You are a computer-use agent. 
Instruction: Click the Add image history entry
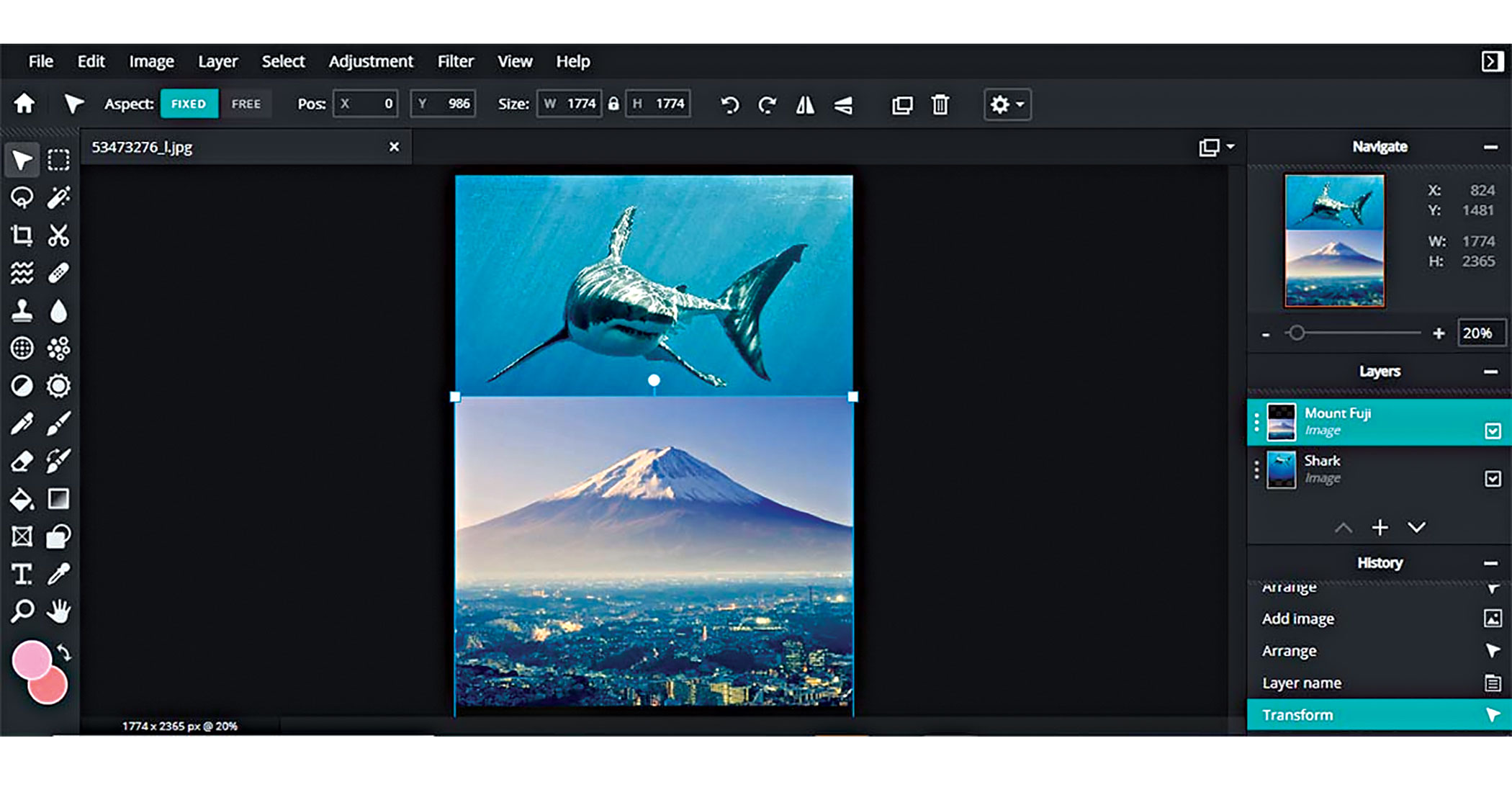[1297, 619]
